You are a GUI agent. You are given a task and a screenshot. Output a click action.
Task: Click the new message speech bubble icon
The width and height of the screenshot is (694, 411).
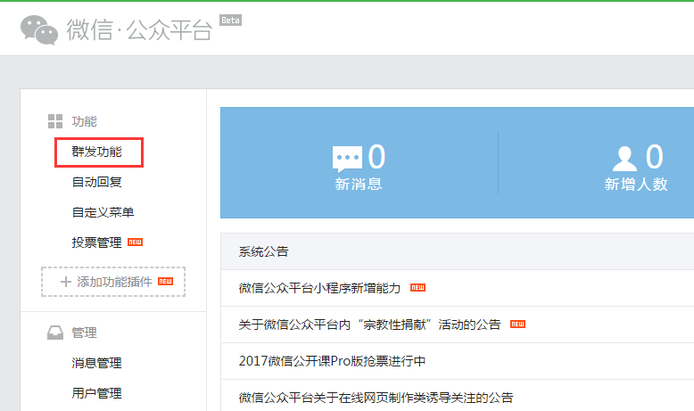pos(347,158)
